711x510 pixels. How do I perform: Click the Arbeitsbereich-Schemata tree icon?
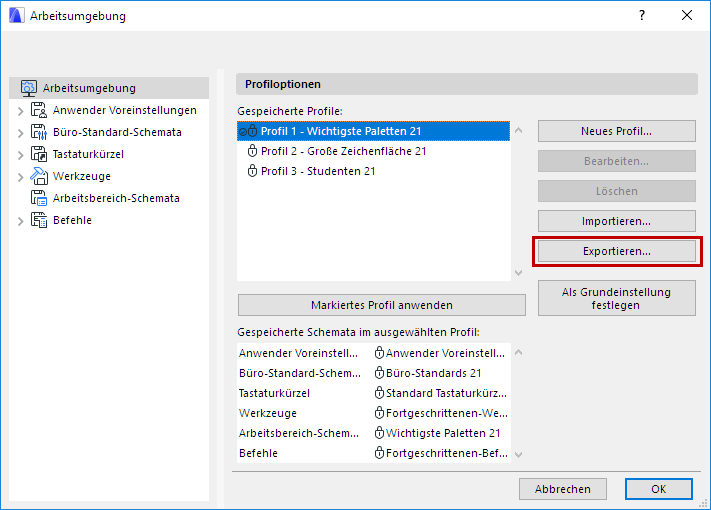[x=39, y=198]
